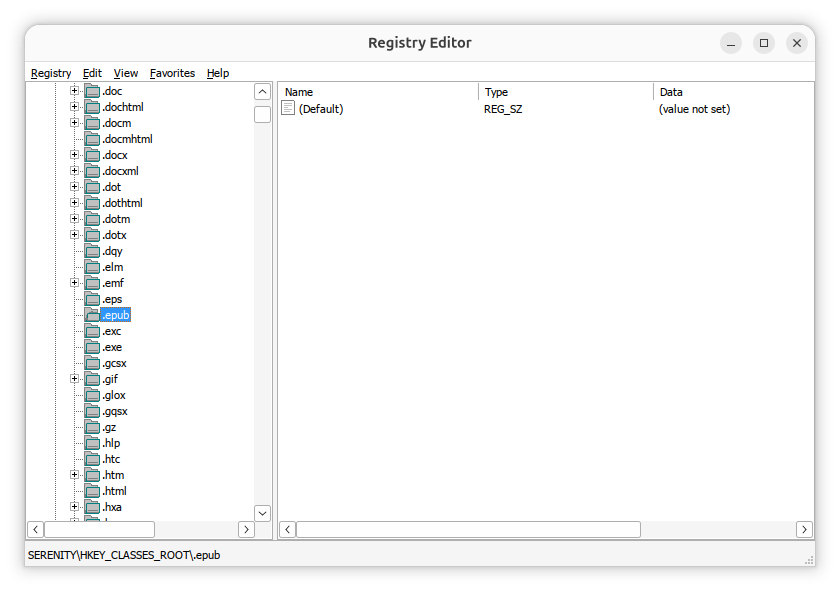This screenshot has width=840, height=591.
Task: Click the .html key folder icon
Action: click(x=92, y=491)
